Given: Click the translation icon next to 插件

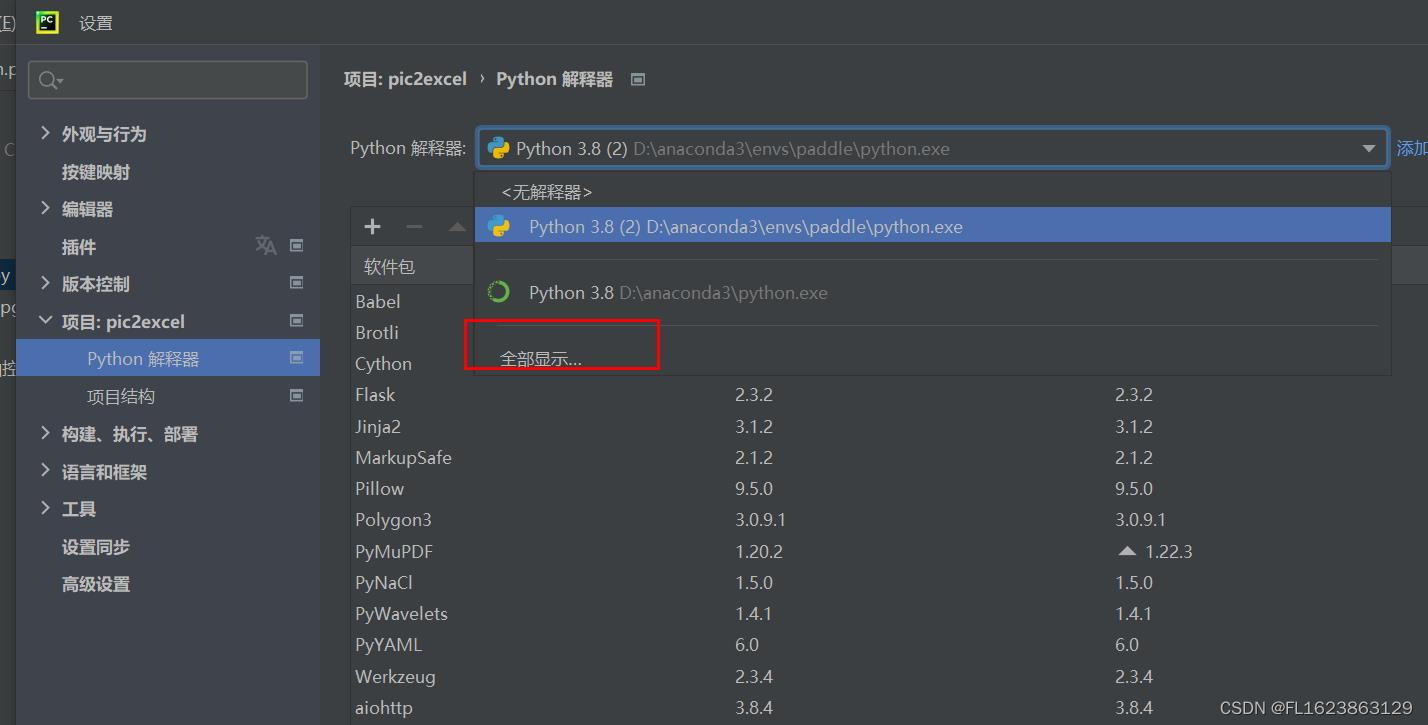Looking at the screenshot, I should 265,245.
